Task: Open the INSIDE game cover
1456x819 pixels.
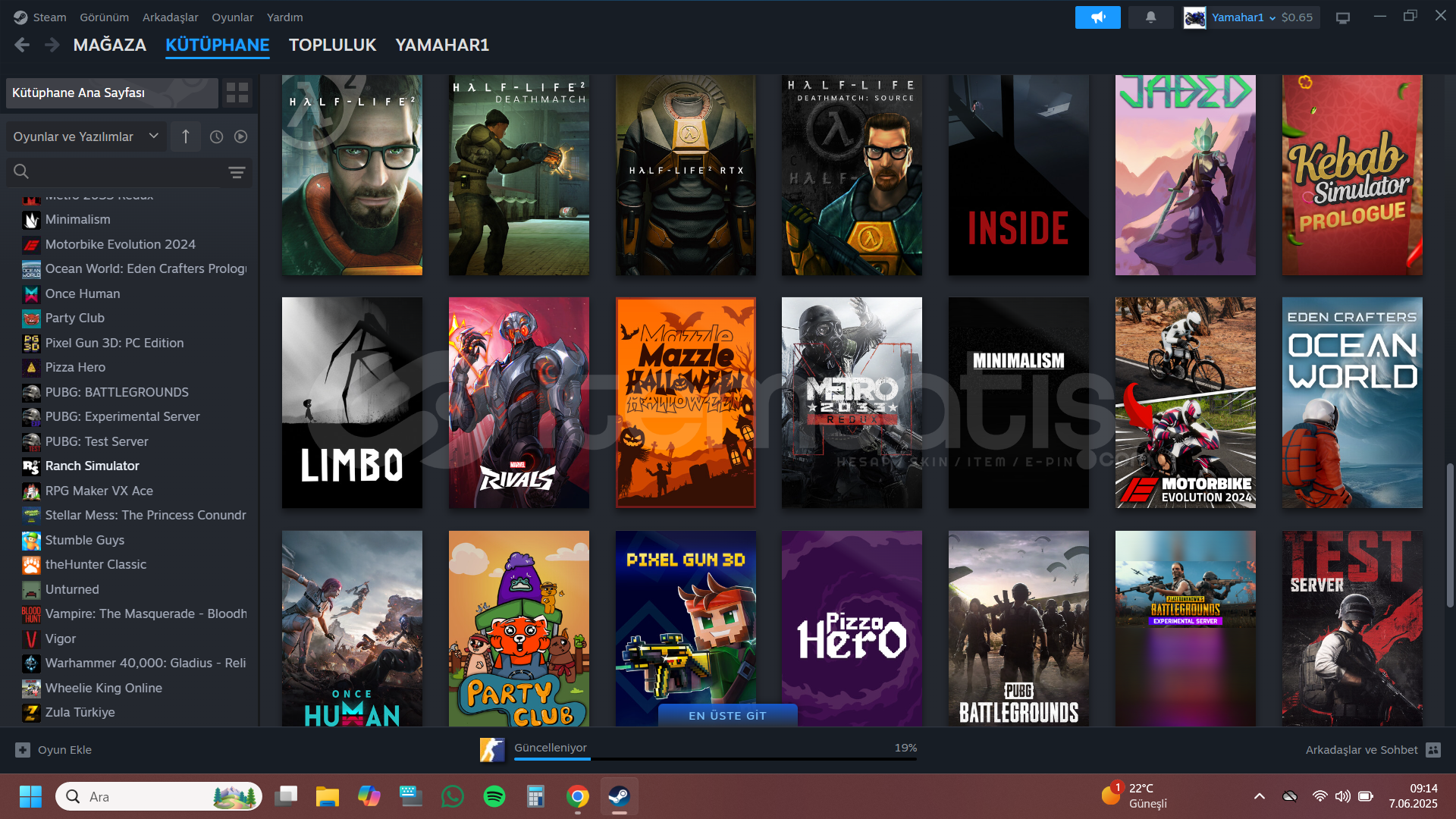Action: click(x=1018, y=175)
